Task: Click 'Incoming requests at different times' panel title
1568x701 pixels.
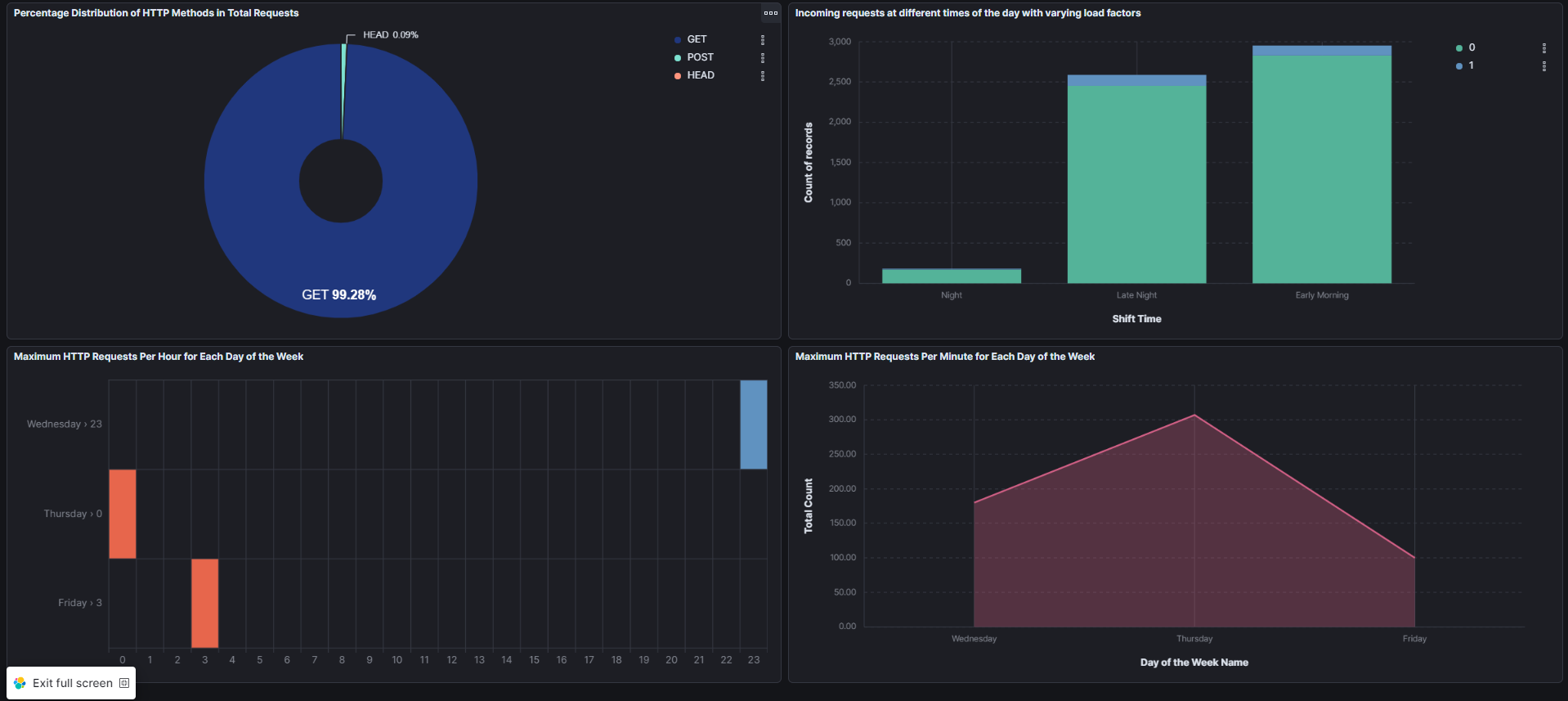Action: 968,13
